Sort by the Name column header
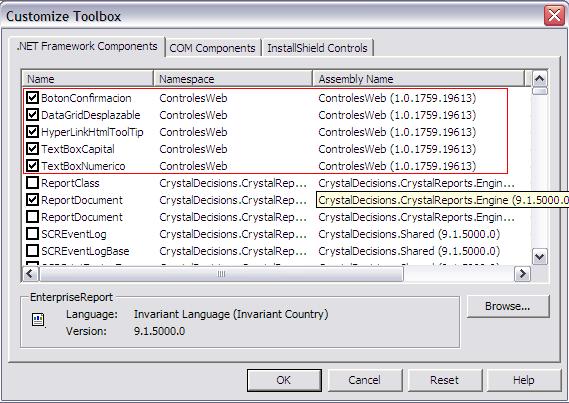The image size is (569, 403). coord(88,79)
